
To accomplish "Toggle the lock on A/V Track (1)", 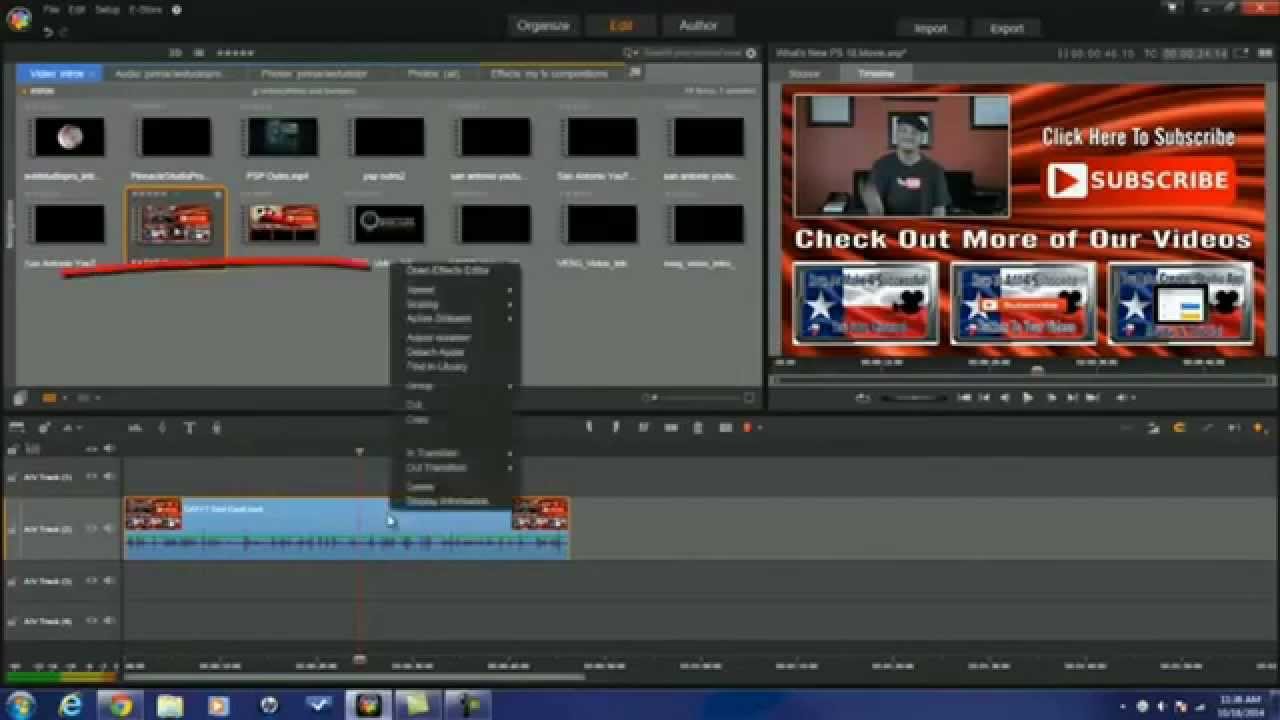I will pos(13,477).
